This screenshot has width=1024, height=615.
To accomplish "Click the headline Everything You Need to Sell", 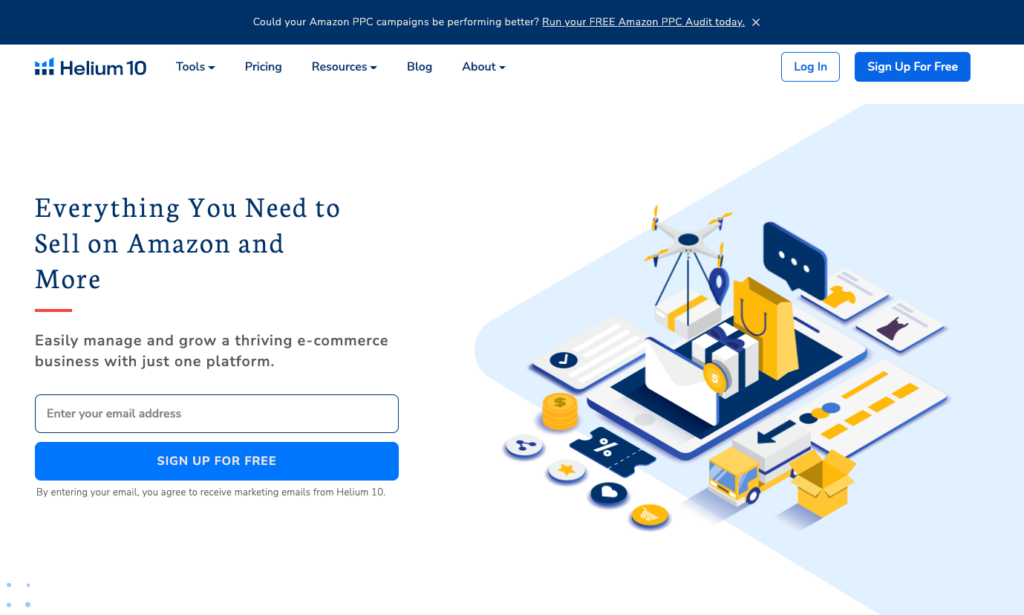I will 187,243.
